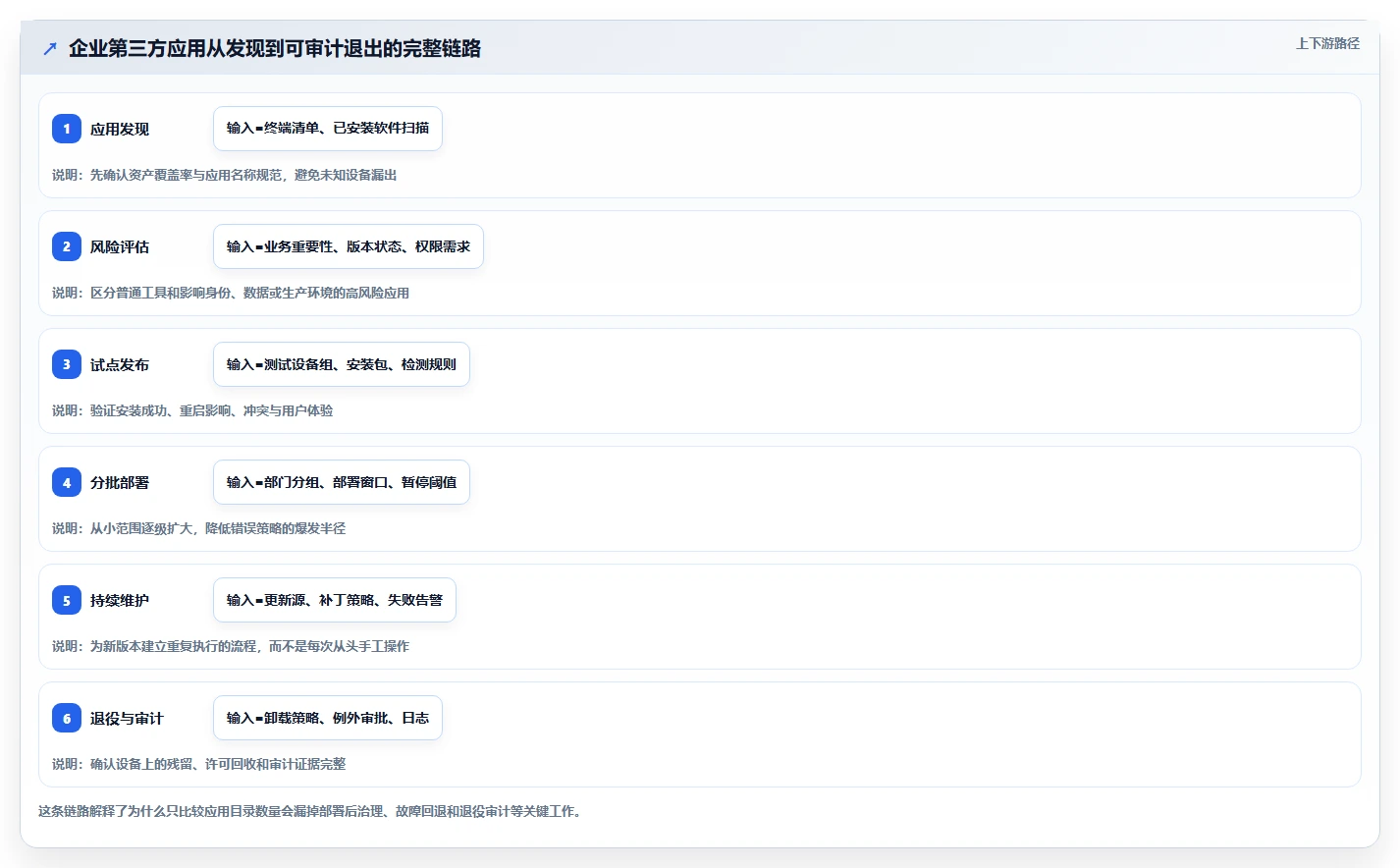Select step number 5 badge
The height and width of the screenshot is (868, 1400).
tap(67, 600)
